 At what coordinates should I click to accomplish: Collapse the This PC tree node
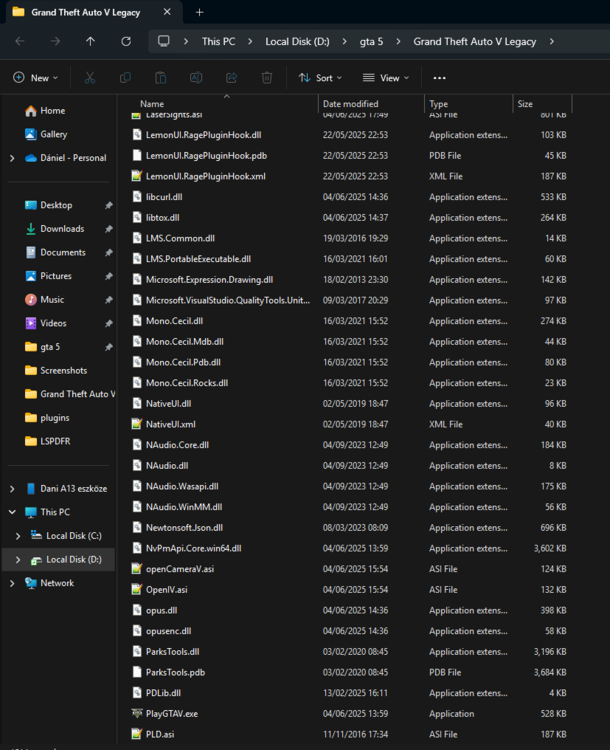[x=12, y=512]
